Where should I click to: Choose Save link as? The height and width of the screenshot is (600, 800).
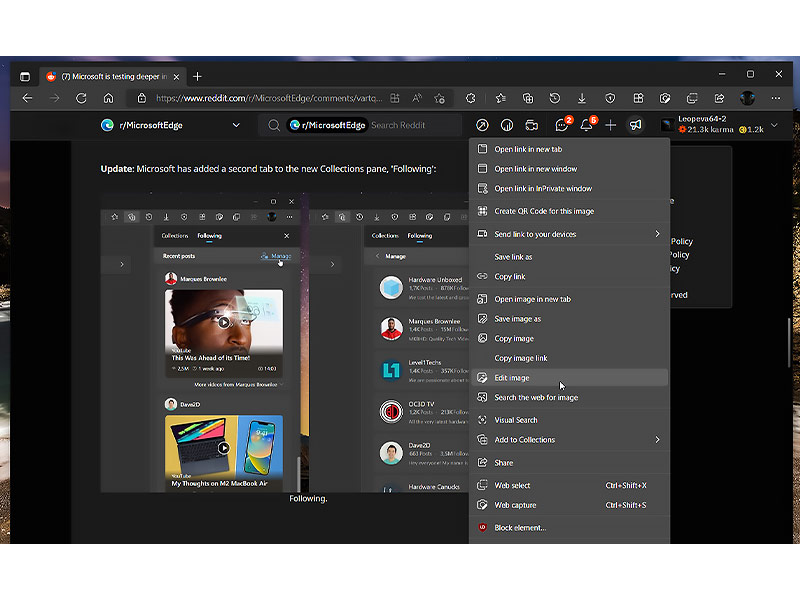point(569,257)
